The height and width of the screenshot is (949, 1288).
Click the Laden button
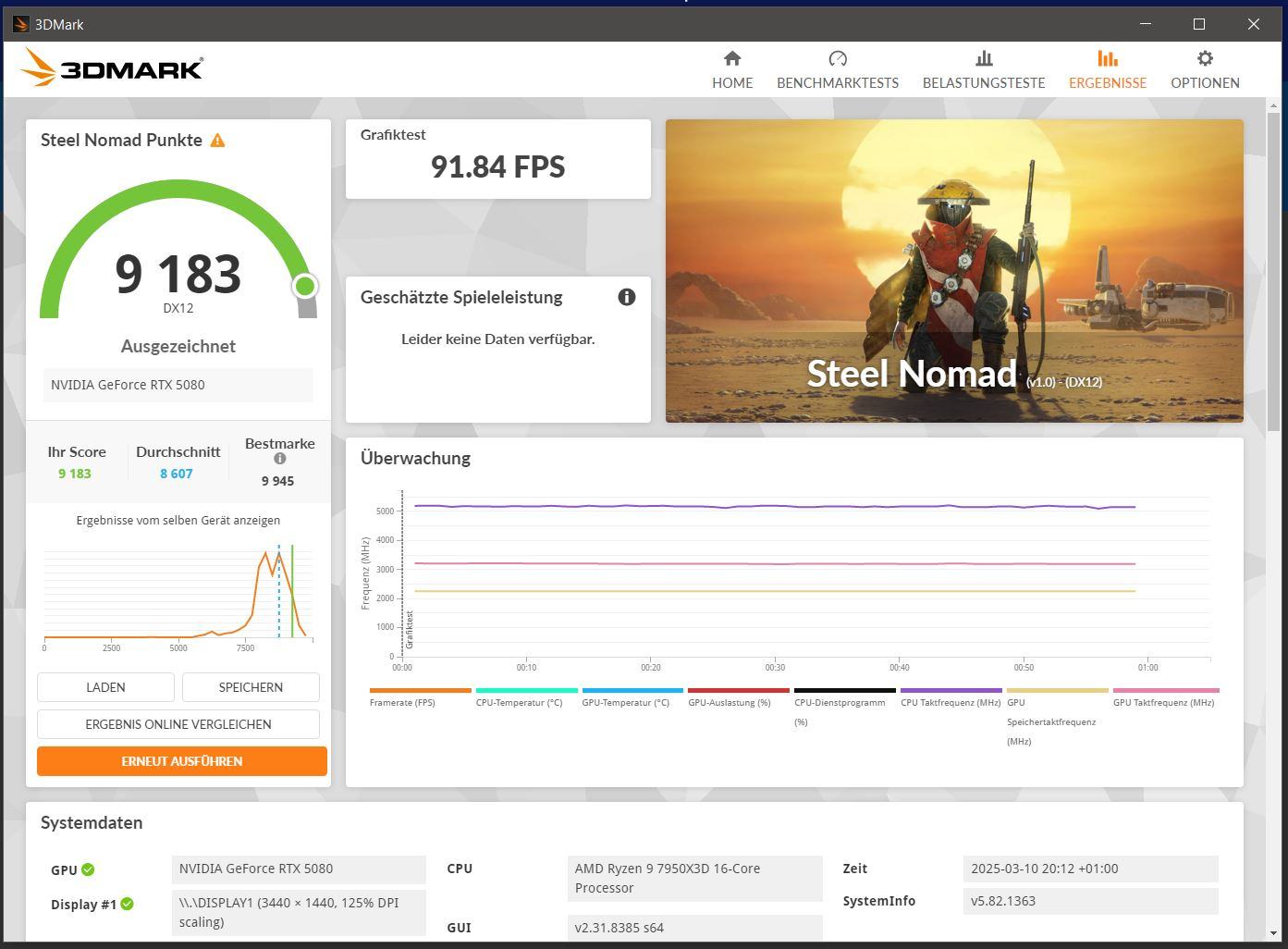(x=105, y=687)
